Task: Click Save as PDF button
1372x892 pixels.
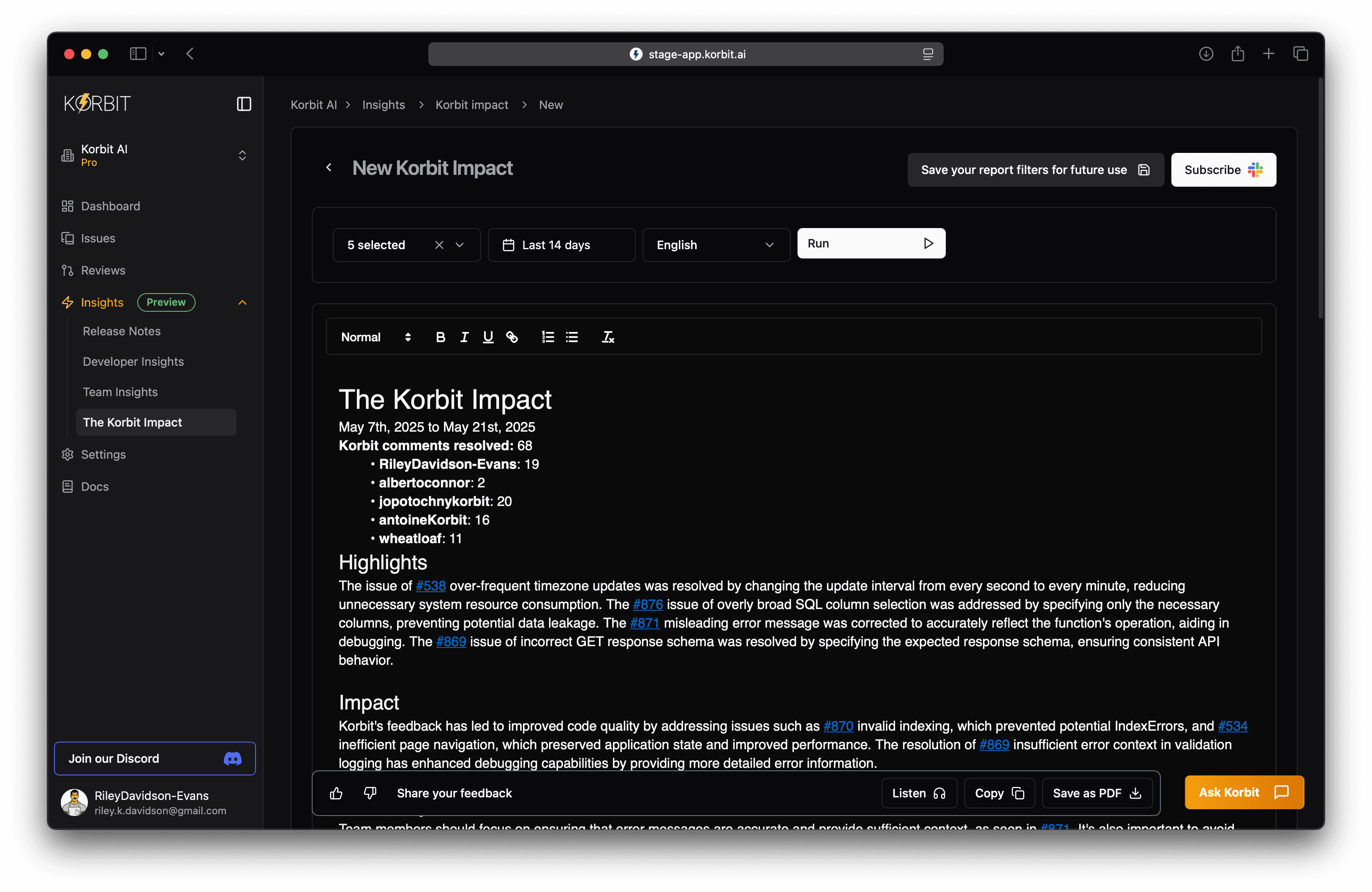Action: tap(1097, 794)
